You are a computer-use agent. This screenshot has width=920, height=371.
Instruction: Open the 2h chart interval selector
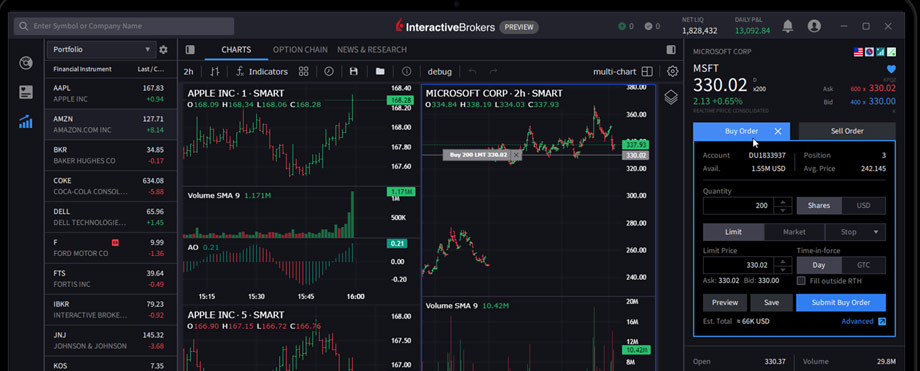pyautogui.click(x=188, y=72)
